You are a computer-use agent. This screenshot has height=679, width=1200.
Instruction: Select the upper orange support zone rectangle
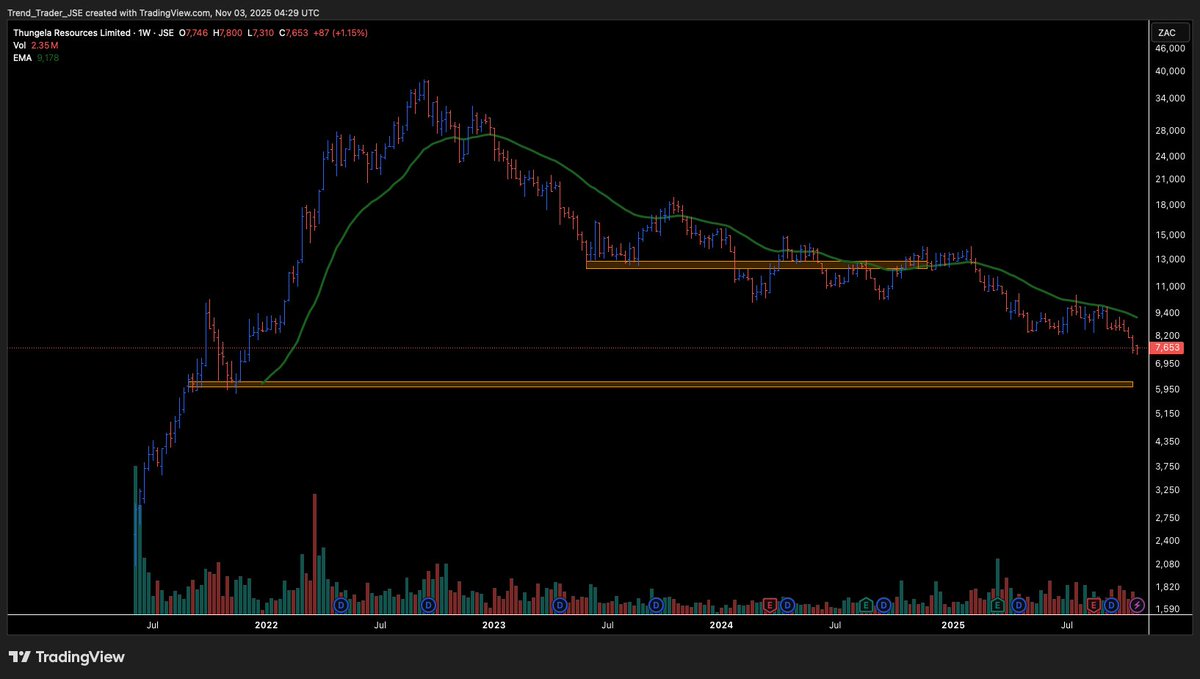pos(756,265)
